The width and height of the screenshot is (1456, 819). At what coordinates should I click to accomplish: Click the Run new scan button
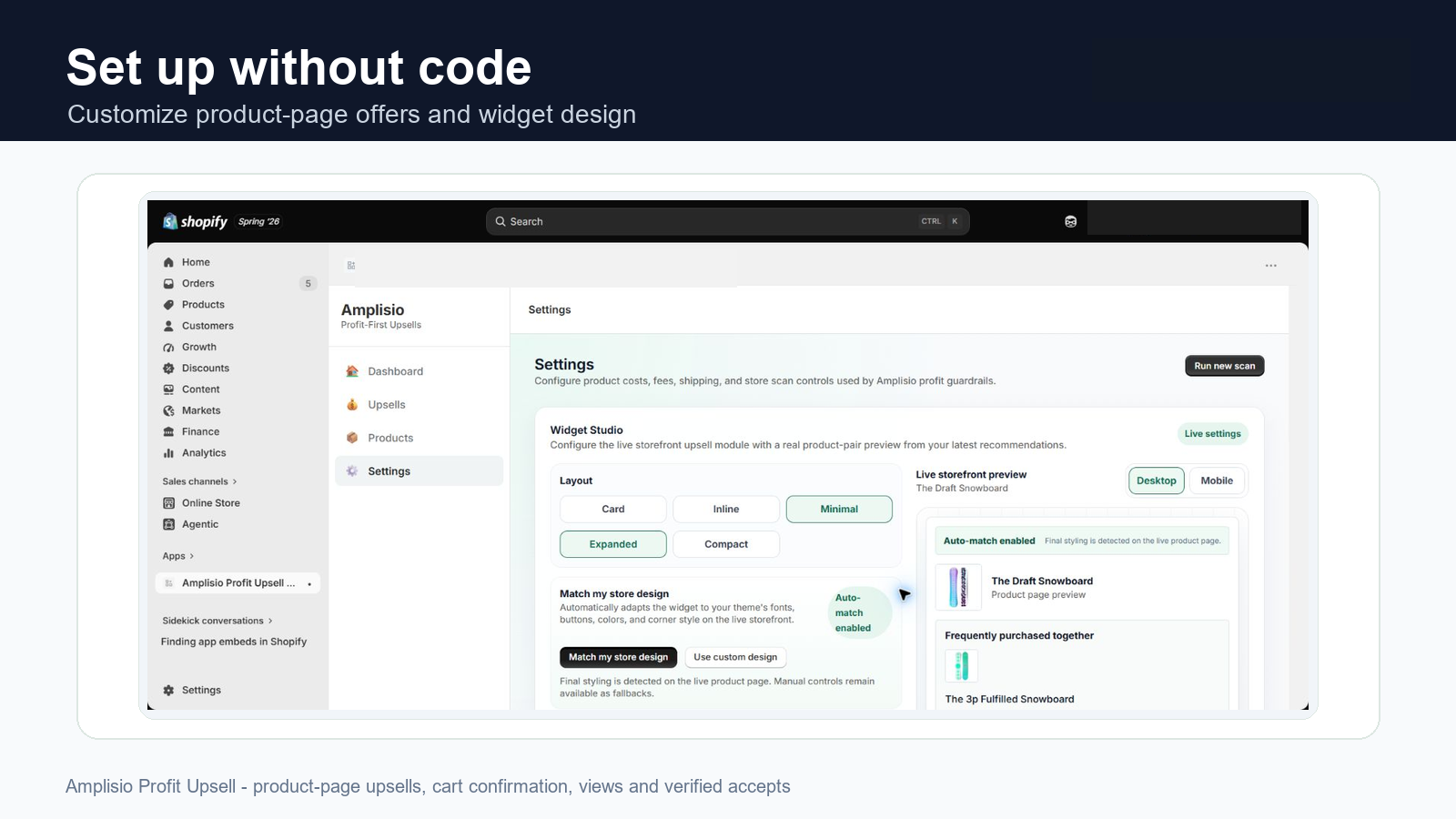1224,366
